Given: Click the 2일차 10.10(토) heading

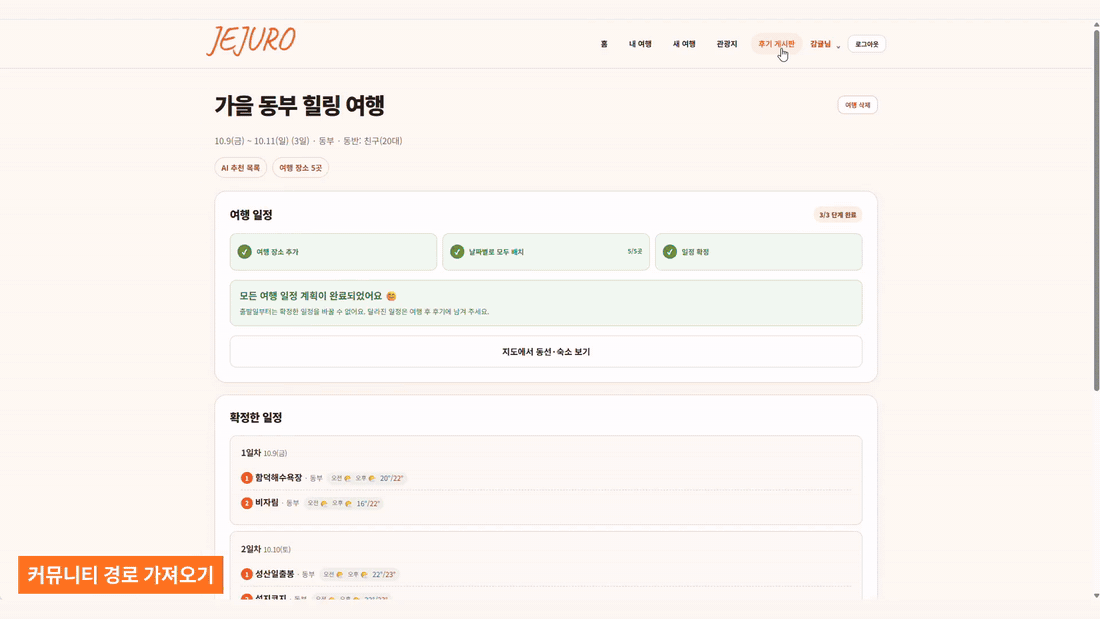Looking at the screenshot, I should tap(266, 550).
